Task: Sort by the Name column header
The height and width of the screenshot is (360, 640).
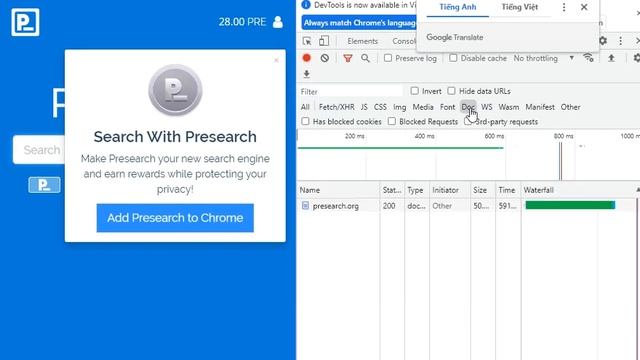Action: (x=338, y=190)
